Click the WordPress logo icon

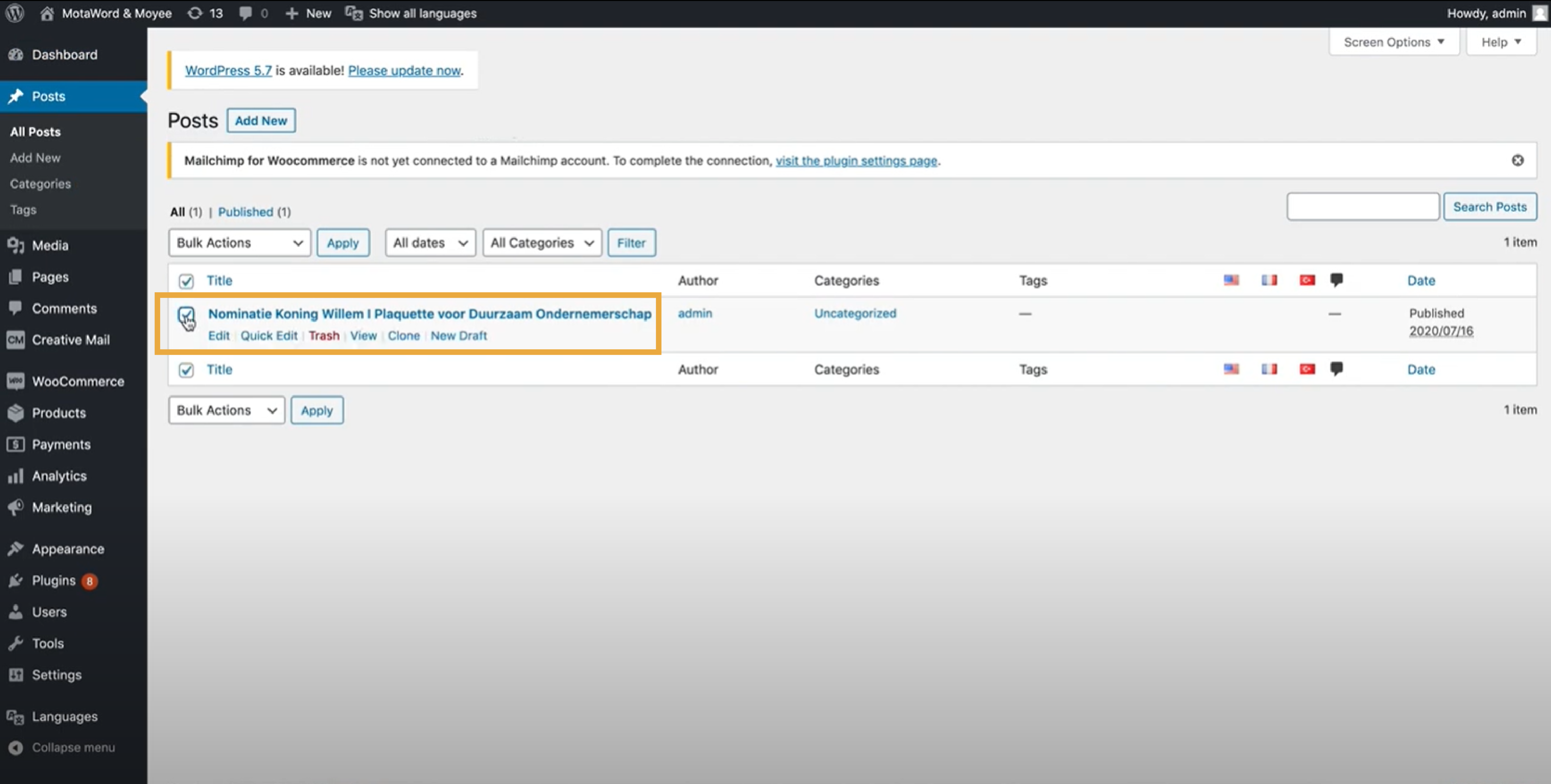14,13
